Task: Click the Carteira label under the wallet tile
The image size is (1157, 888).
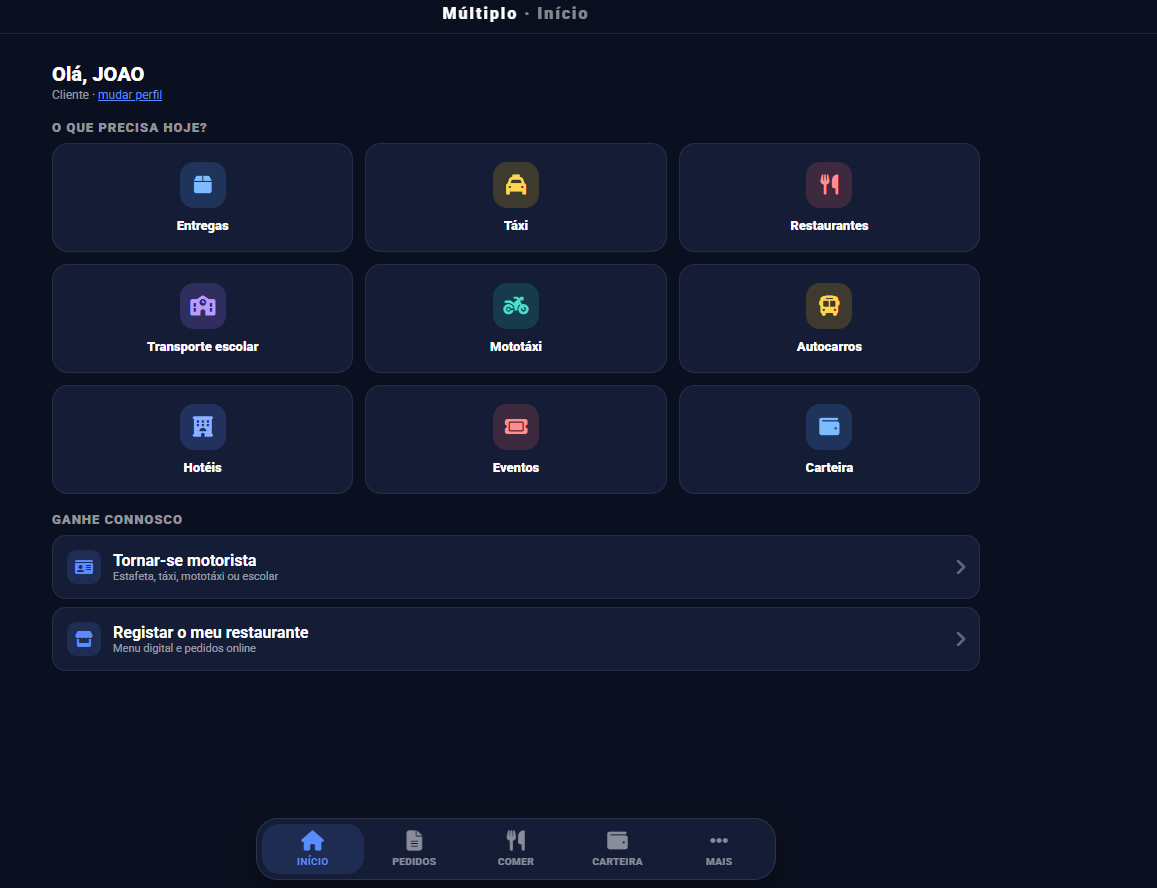Action: click(x=829, y=468)
